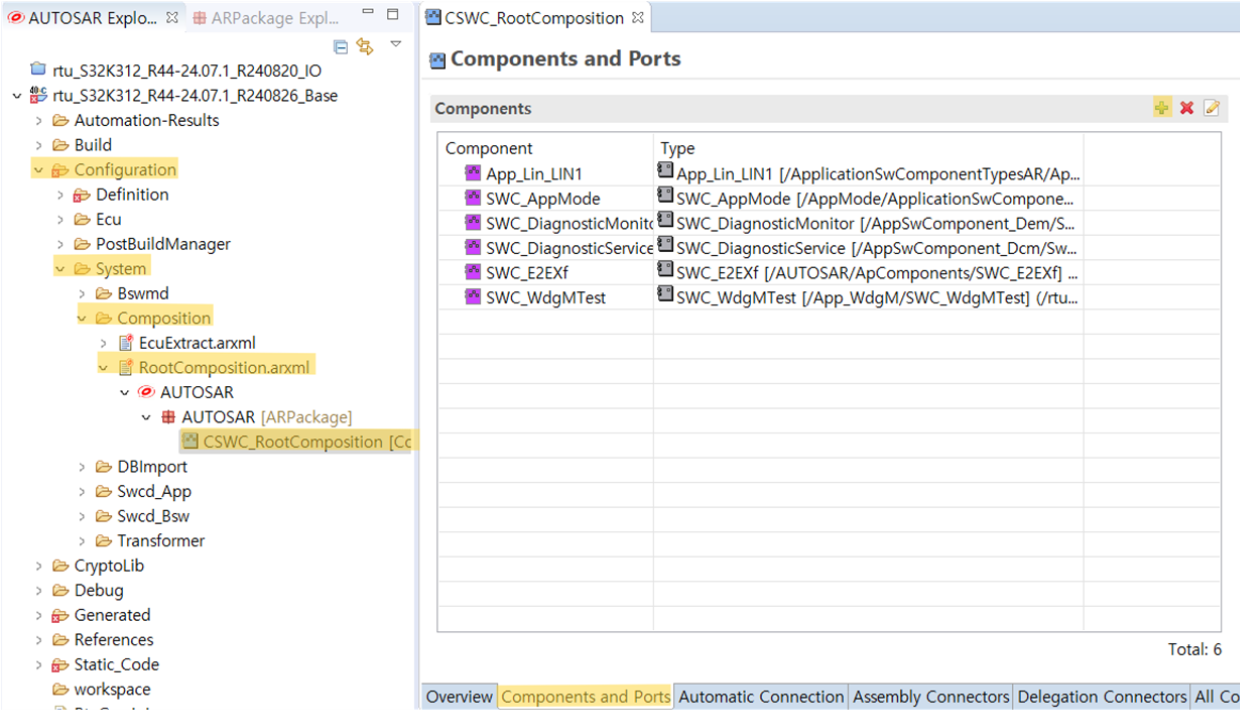Select the workspace folder

click(x=112, y=690)
